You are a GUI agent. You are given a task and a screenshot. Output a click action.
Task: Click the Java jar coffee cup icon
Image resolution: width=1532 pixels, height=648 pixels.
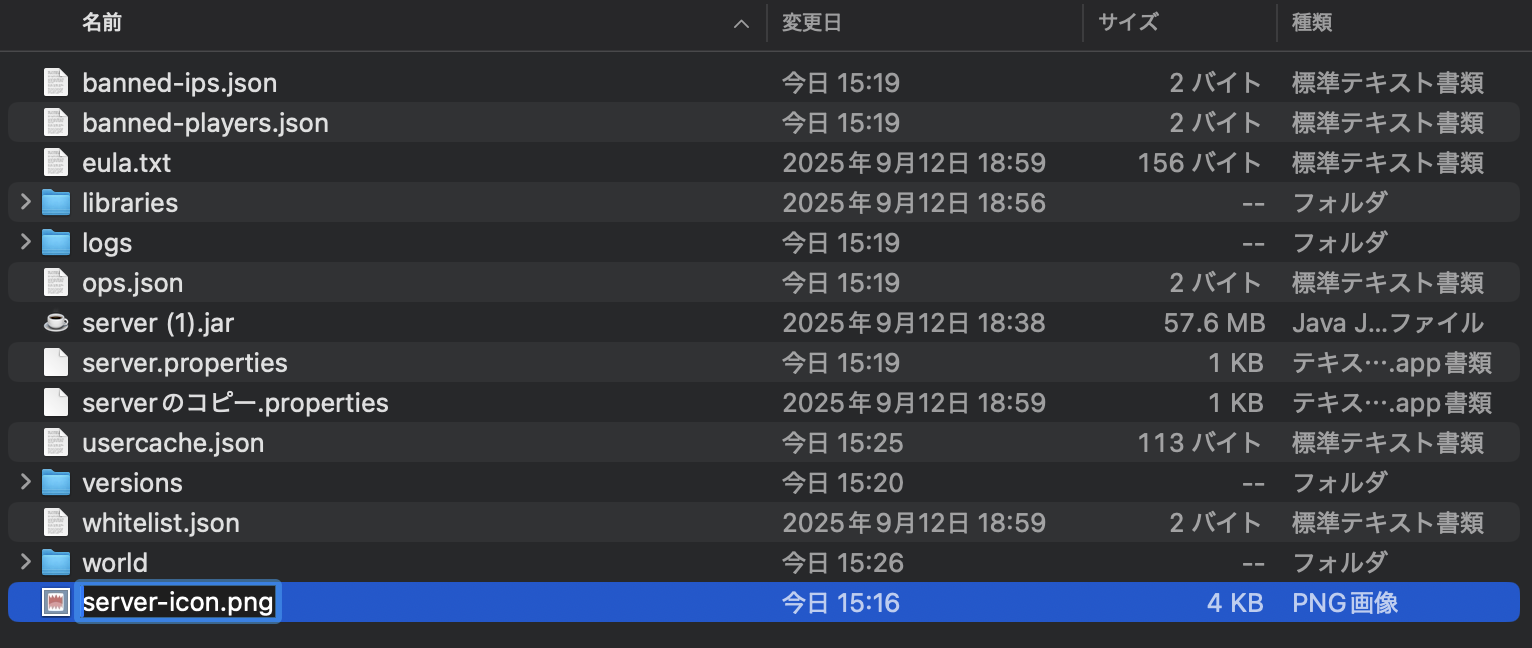click(56, 323)
